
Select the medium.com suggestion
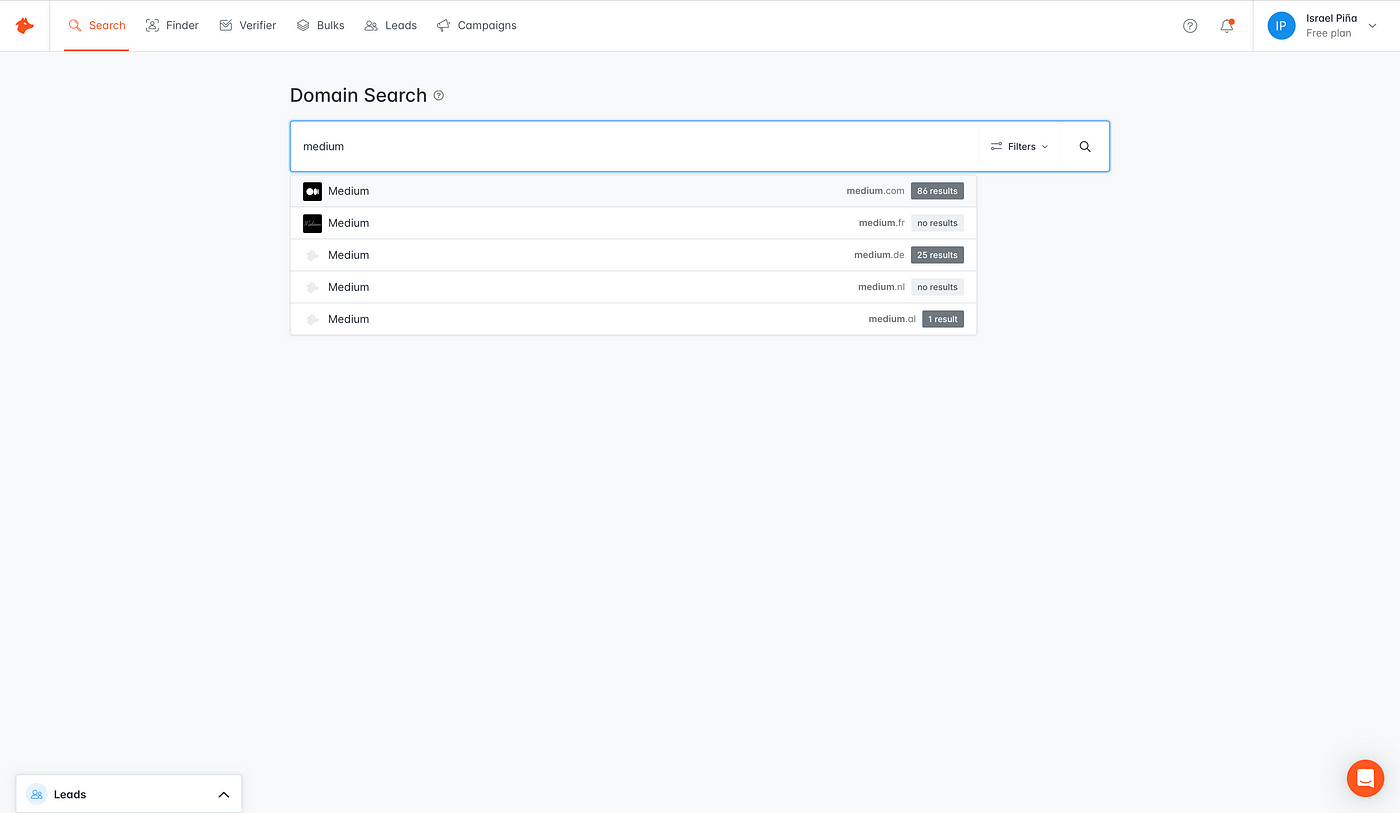coord(633,191)
